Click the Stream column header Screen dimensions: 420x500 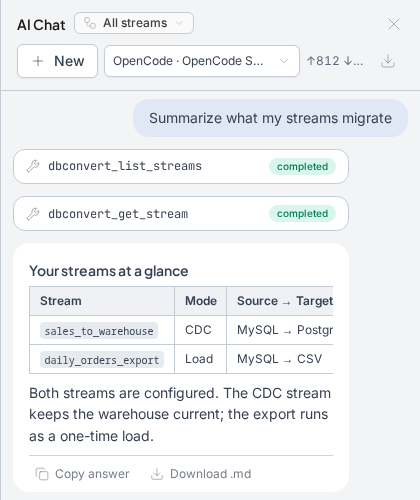102,301
